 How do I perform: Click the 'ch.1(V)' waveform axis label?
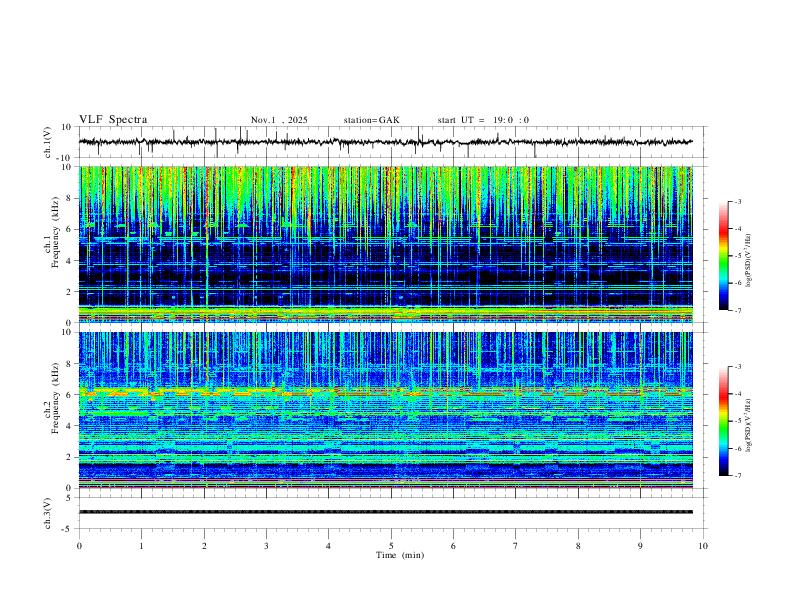click(48, 142)
